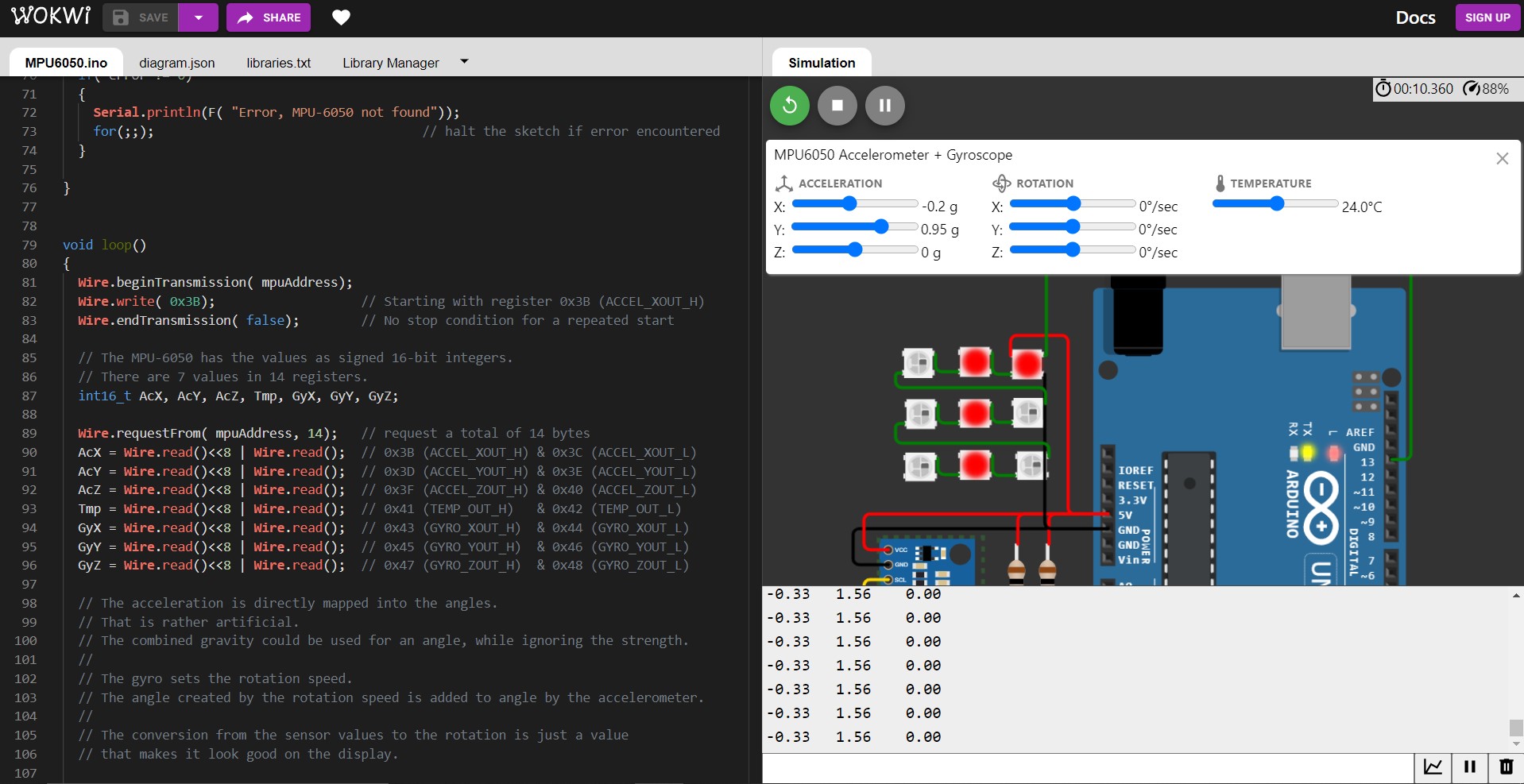1524x784 pixels.
Task: Select the middle-left unlit NeoPixel LED
Action: 921,413
